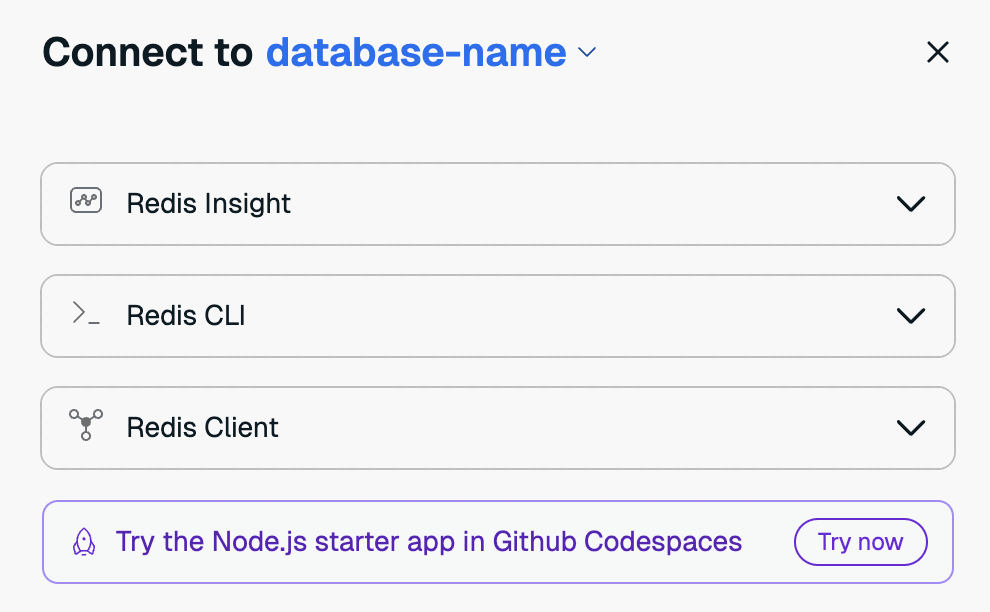Click the database-name link in the title
990x612 pixels.
(416, 53)
